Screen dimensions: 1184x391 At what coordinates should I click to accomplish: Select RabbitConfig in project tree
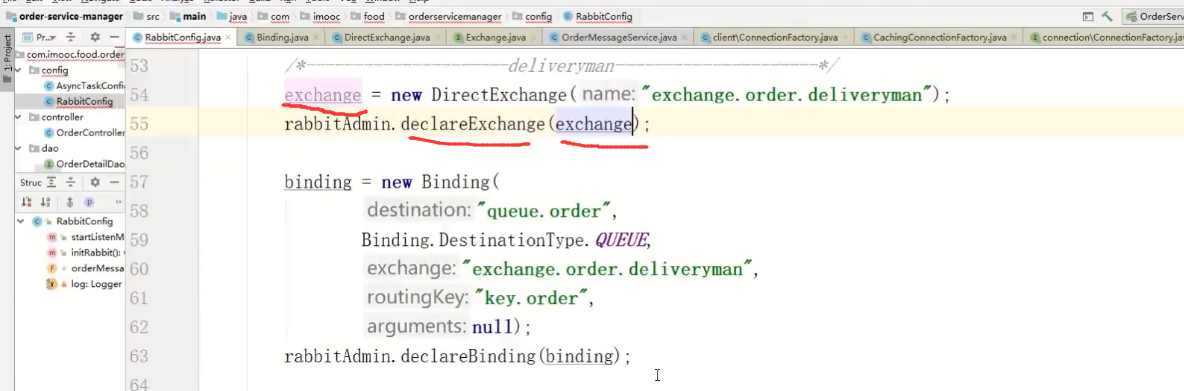pos(78,101)
